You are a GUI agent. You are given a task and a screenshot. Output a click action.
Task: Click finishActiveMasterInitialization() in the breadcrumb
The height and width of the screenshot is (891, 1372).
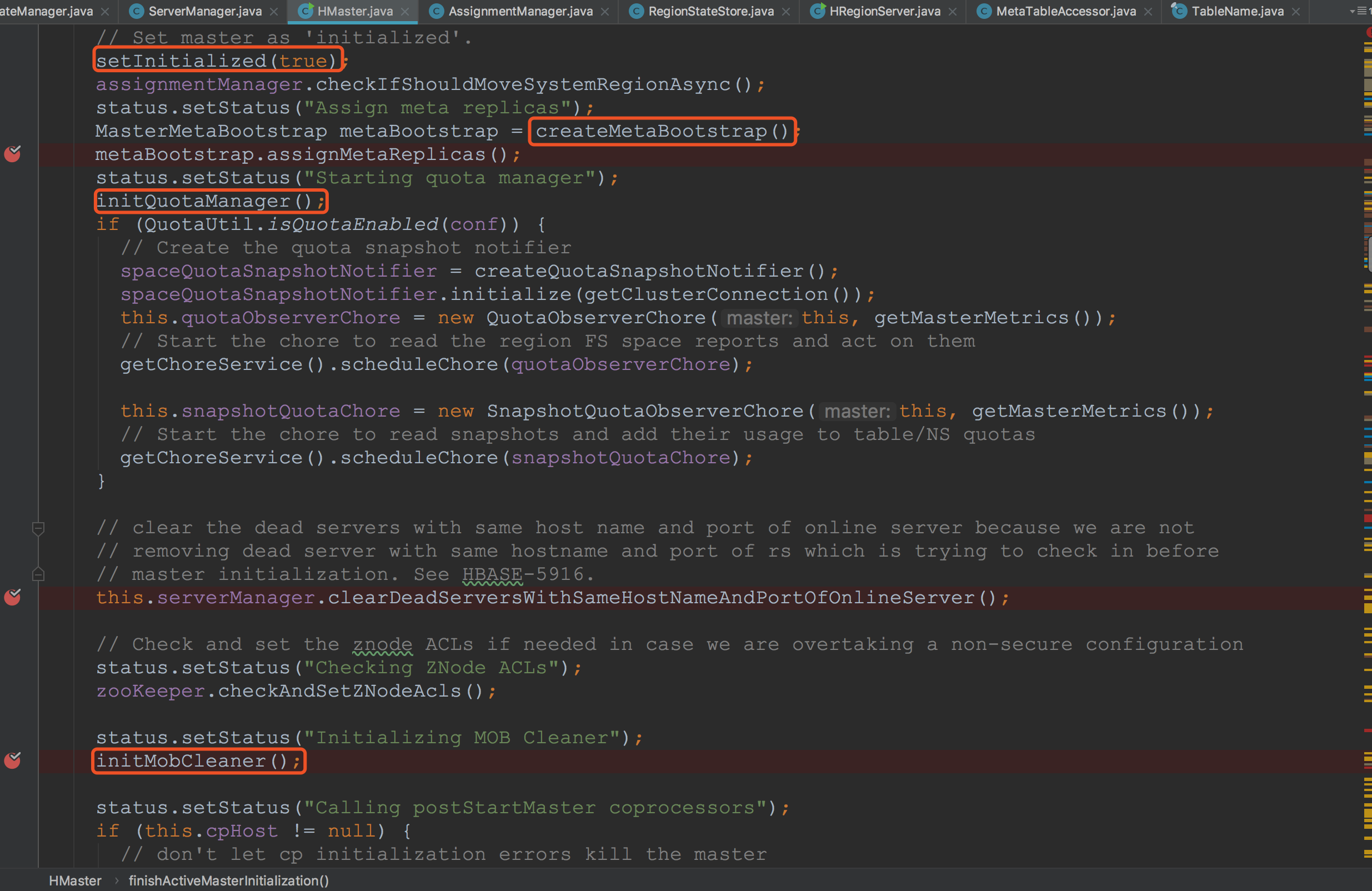coord(229,880)
